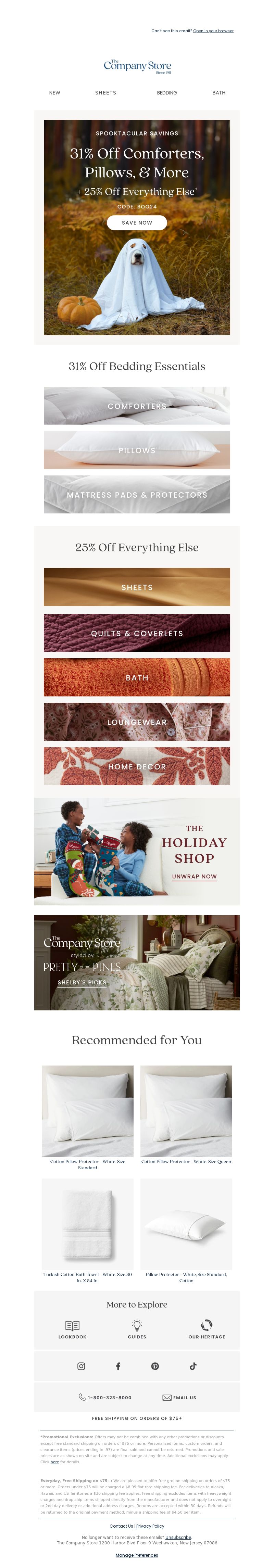Click the Unsubscribe link
The width and height of the screenshot is (274, 1568).
(178, 1537)
